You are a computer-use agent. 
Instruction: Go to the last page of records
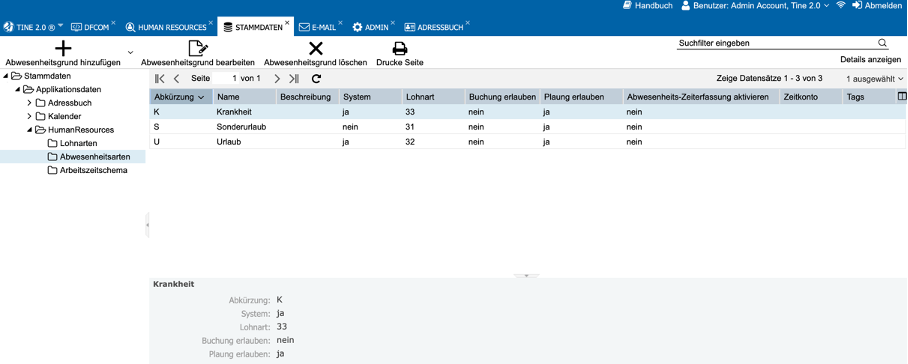[x=294, y=78]
